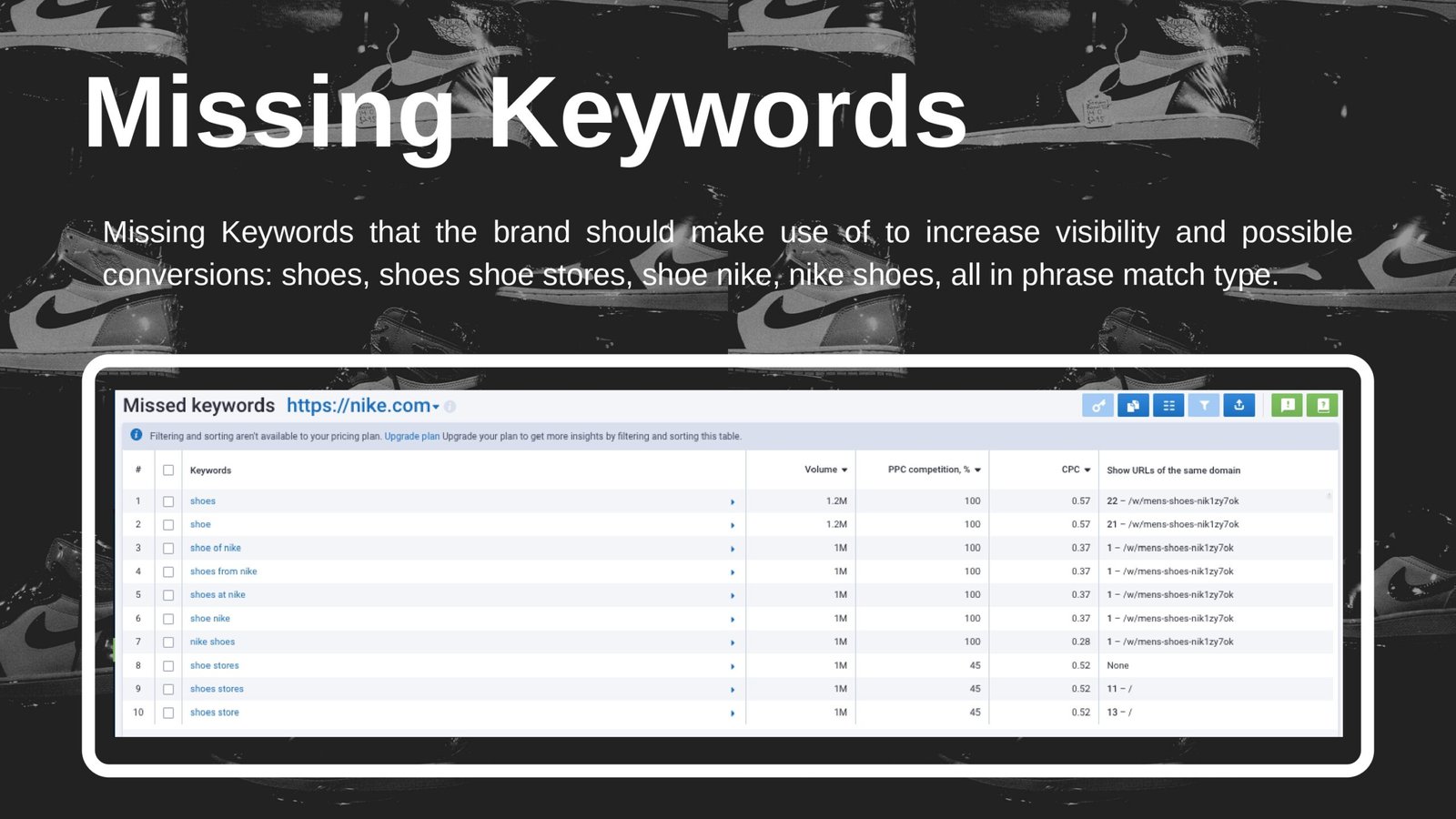Open the 'shoes store' keyword link

[215, 713]
